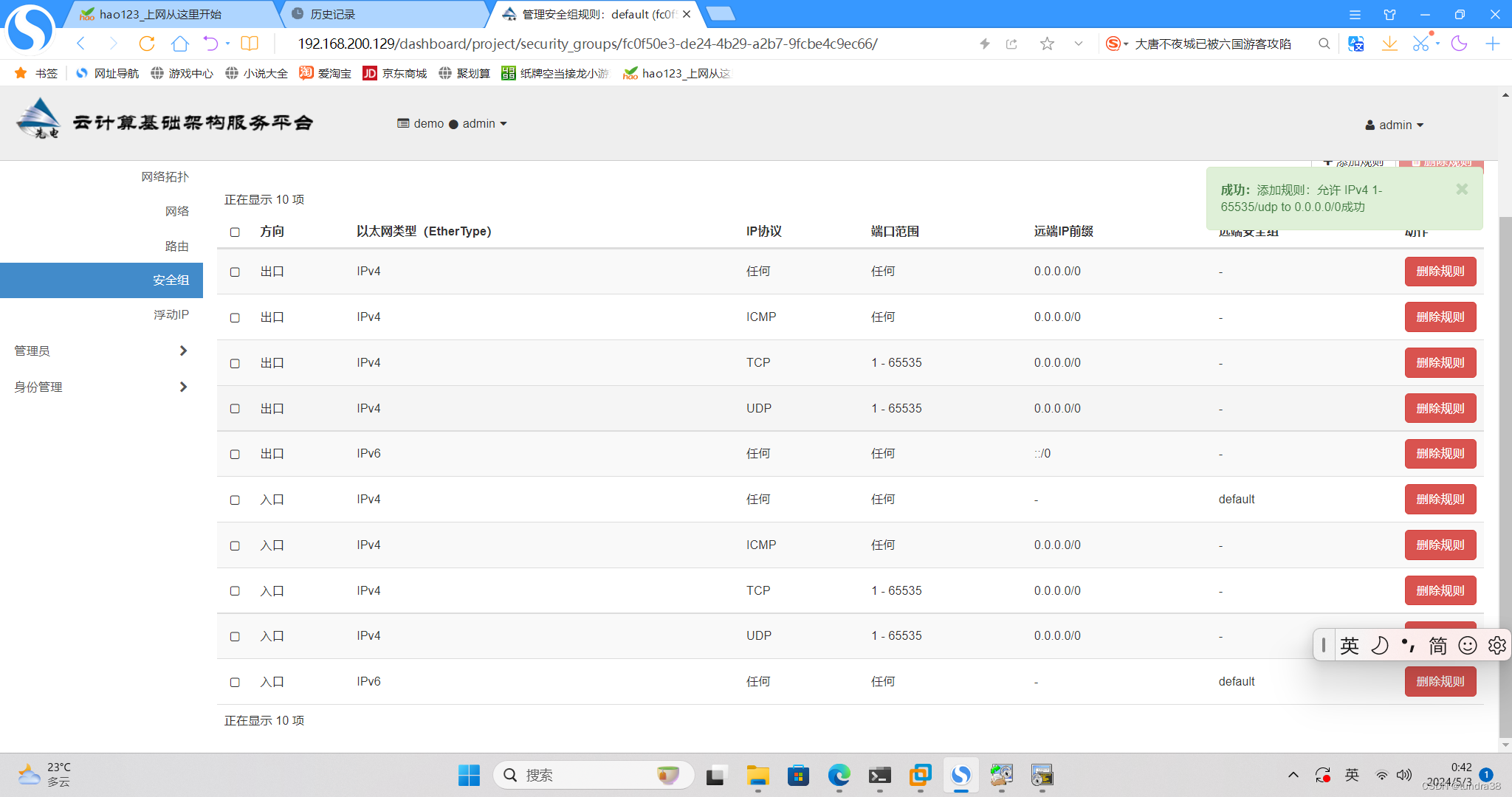Open 浮动IP in sidebar
The width and height of the screenshot is (1512, 797).
pos(171,314)
